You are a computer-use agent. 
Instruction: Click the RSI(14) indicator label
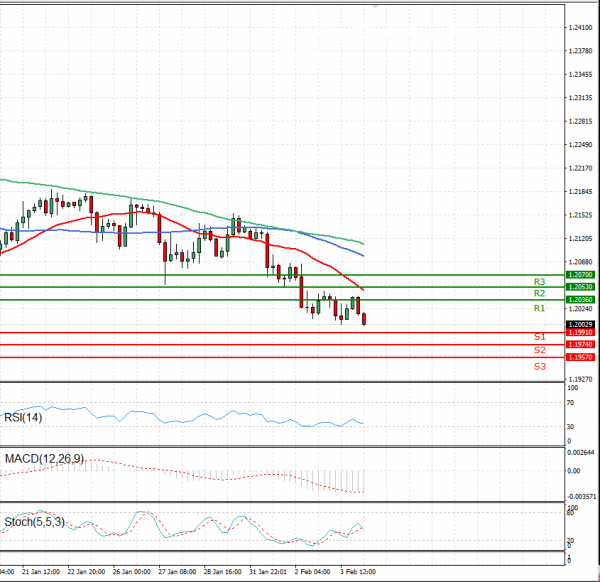click(23, 417)
